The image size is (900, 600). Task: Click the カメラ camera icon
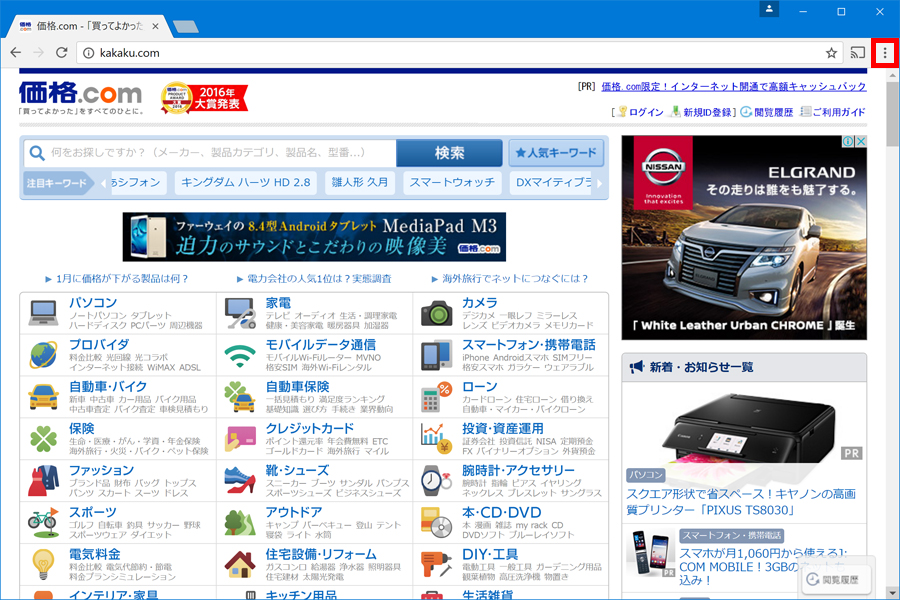coord(437,313)
